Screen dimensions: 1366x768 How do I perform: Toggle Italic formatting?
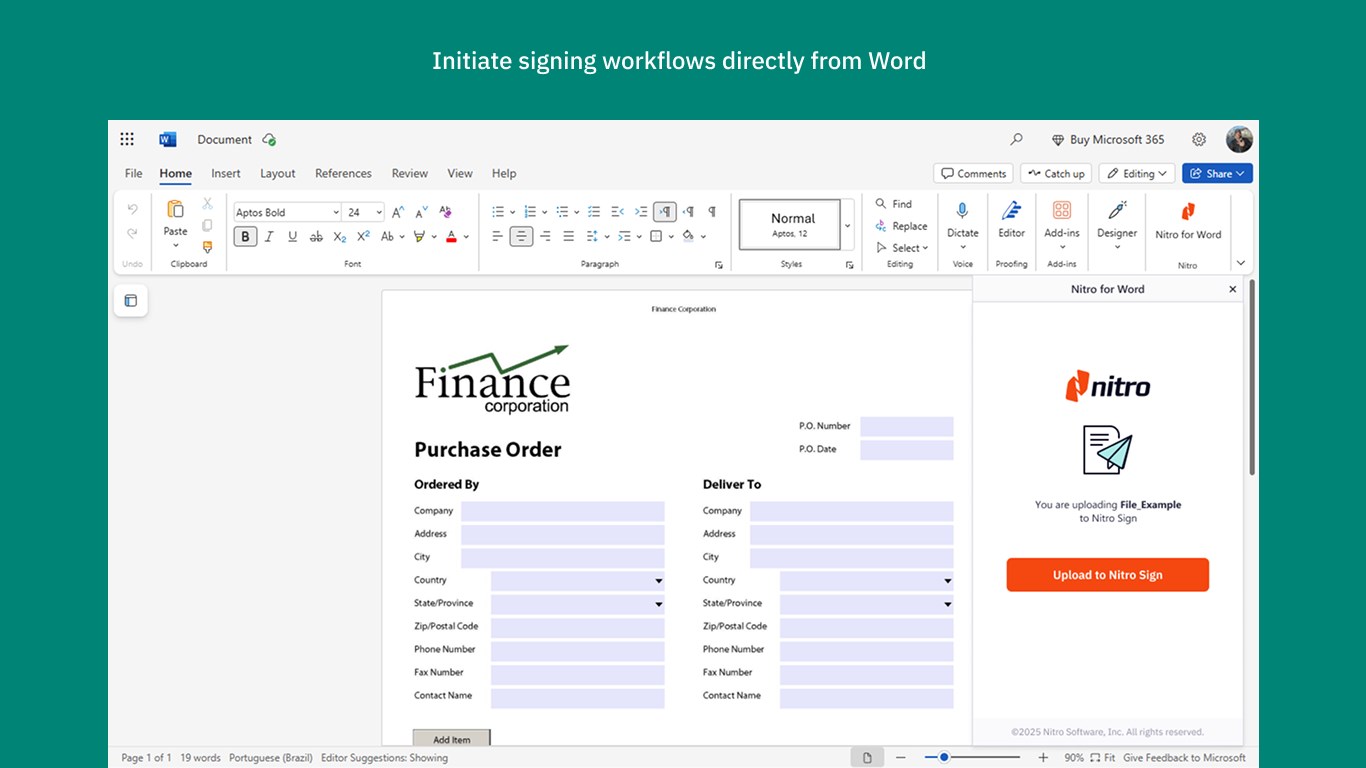[269, 236]
